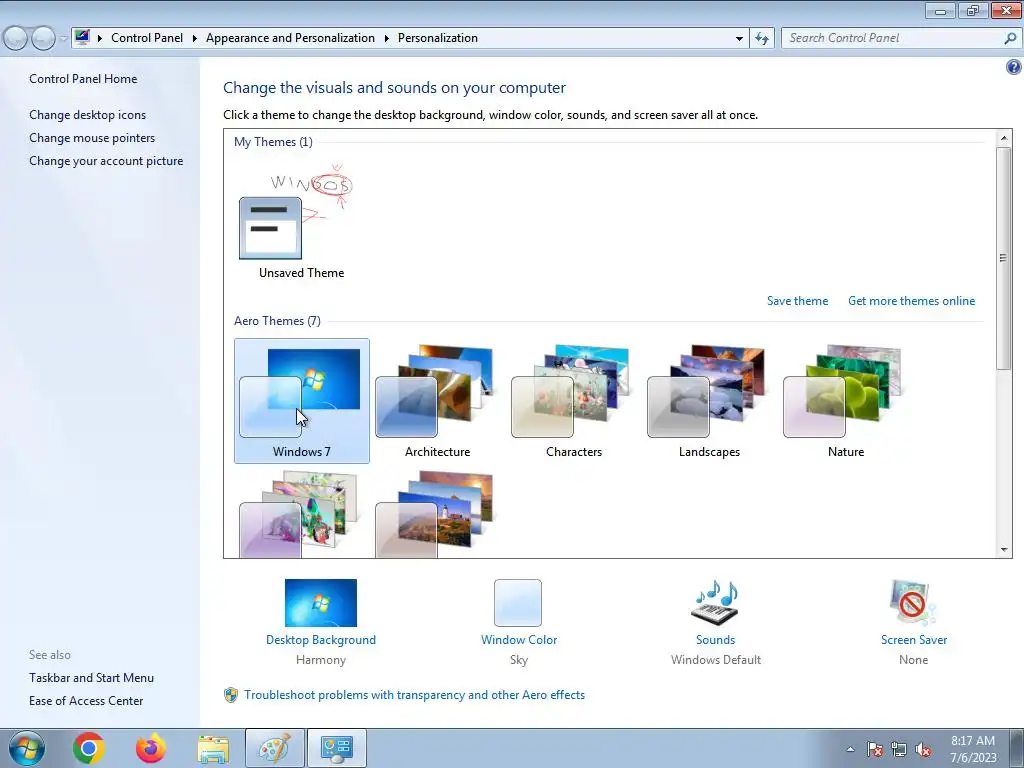Open Action Center flag icon

click(874, 749)
